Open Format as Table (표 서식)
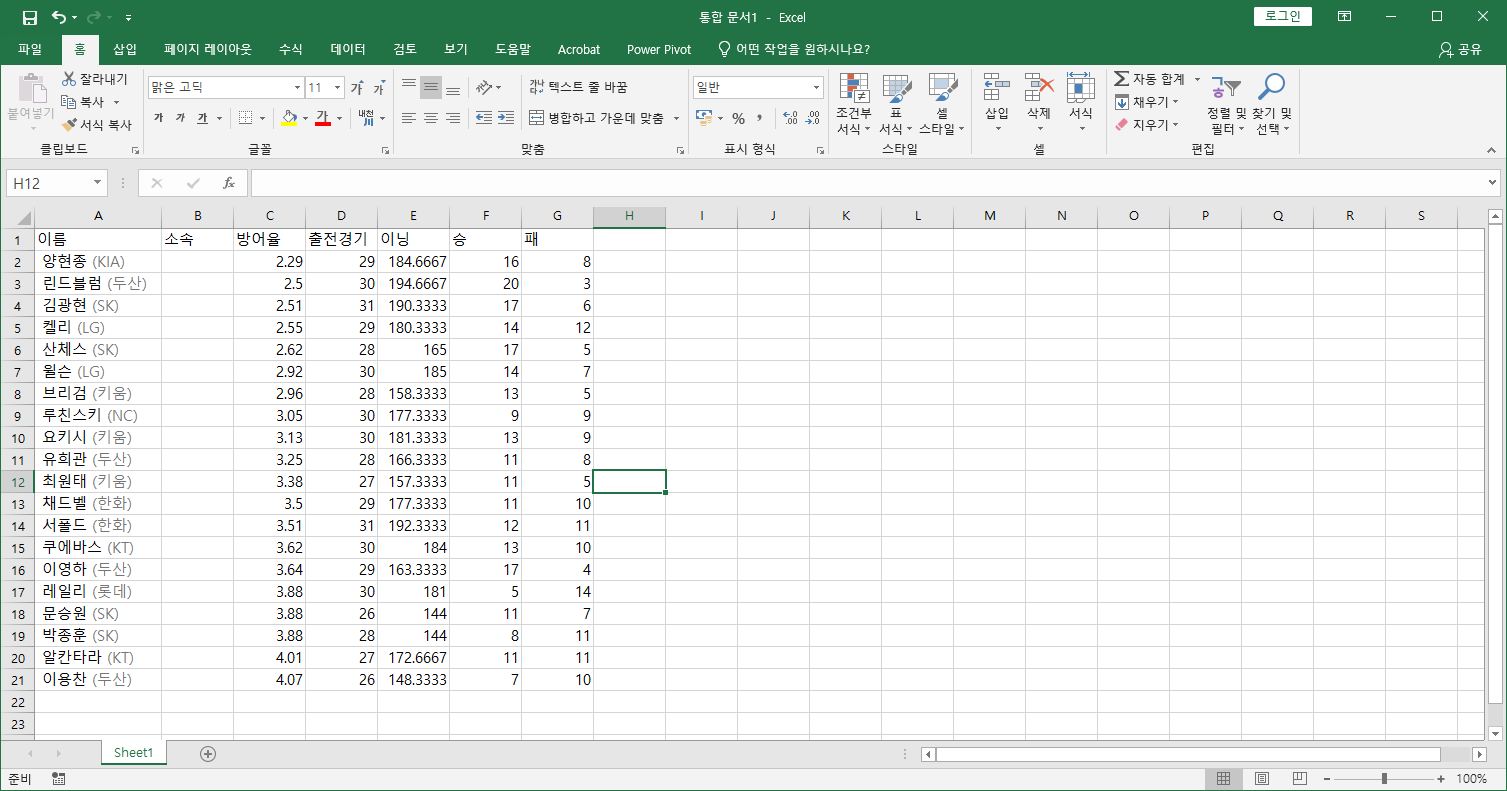The height and width of the screenshot is (791, 1507). point(896,104)
